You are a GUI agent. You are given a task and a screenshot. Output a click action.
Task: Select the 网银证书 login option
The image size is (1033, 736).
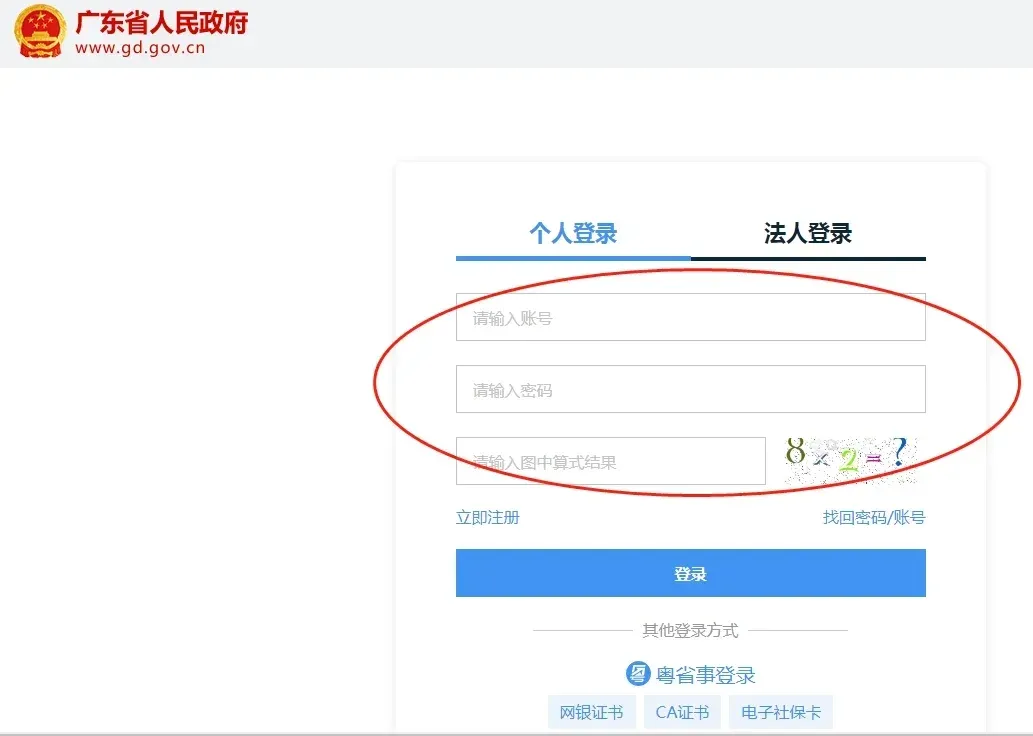(x=590, y=712)
